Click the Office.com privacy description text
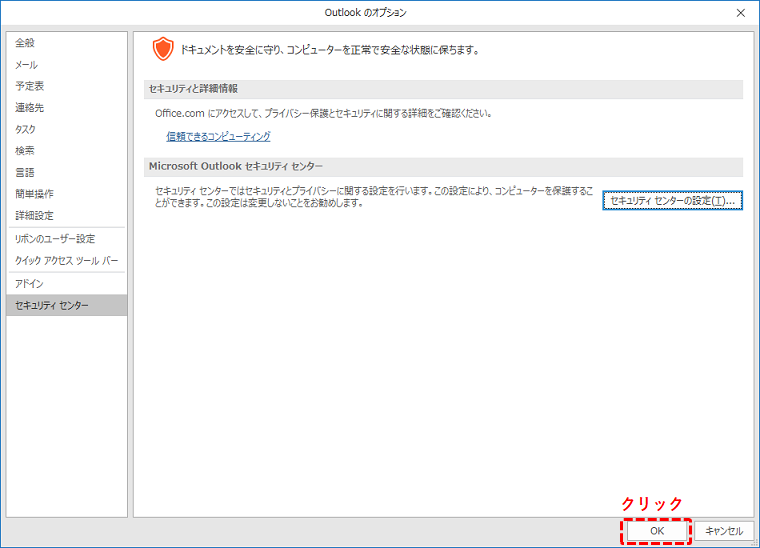The height and width of the screenshot is (548, 760). point(324,114)
